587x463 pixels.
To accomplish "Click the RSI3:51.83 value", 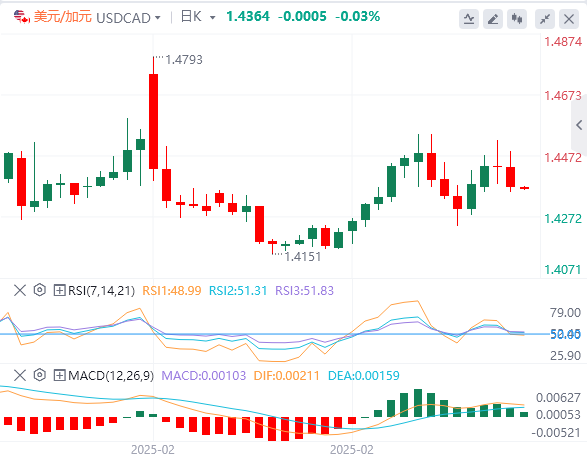I will [304, 290].
